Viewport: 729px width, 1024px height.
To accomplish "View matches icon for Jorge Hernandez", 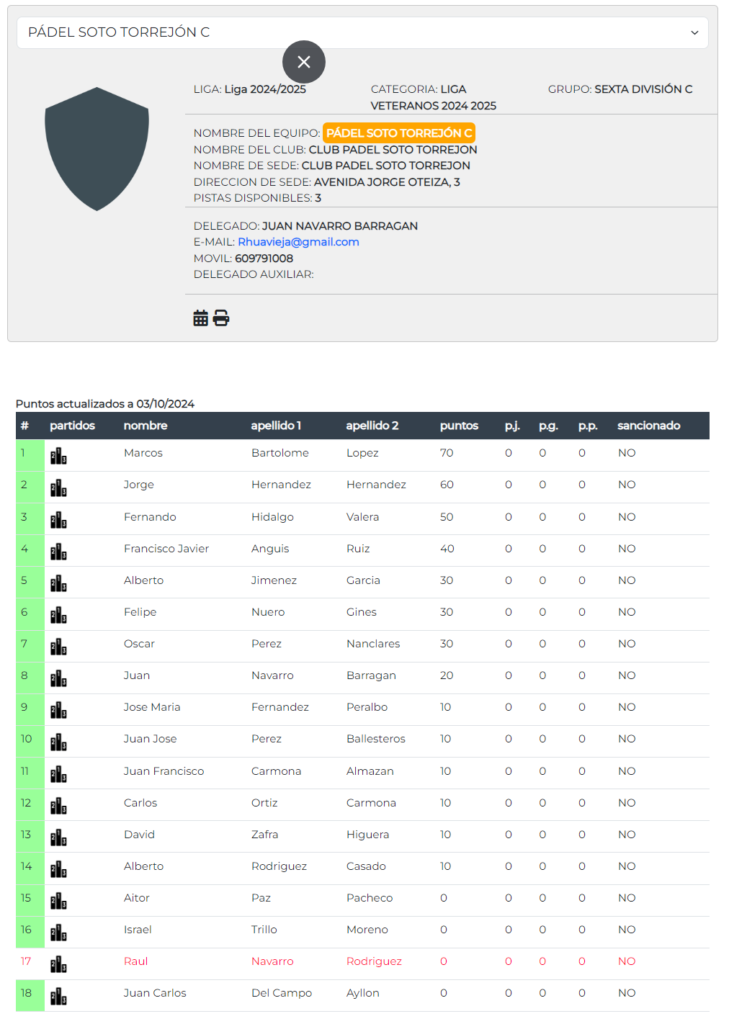I will [59, 488].
